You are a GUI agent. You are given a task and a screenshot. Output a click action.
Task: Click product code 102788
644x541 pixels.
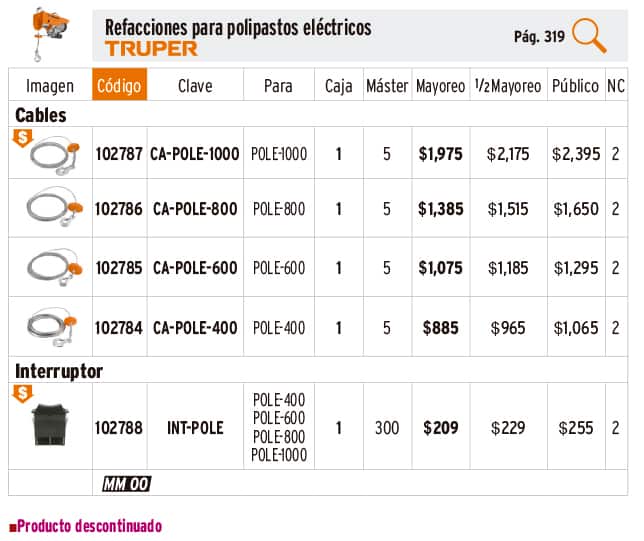(x=119, y=428)
